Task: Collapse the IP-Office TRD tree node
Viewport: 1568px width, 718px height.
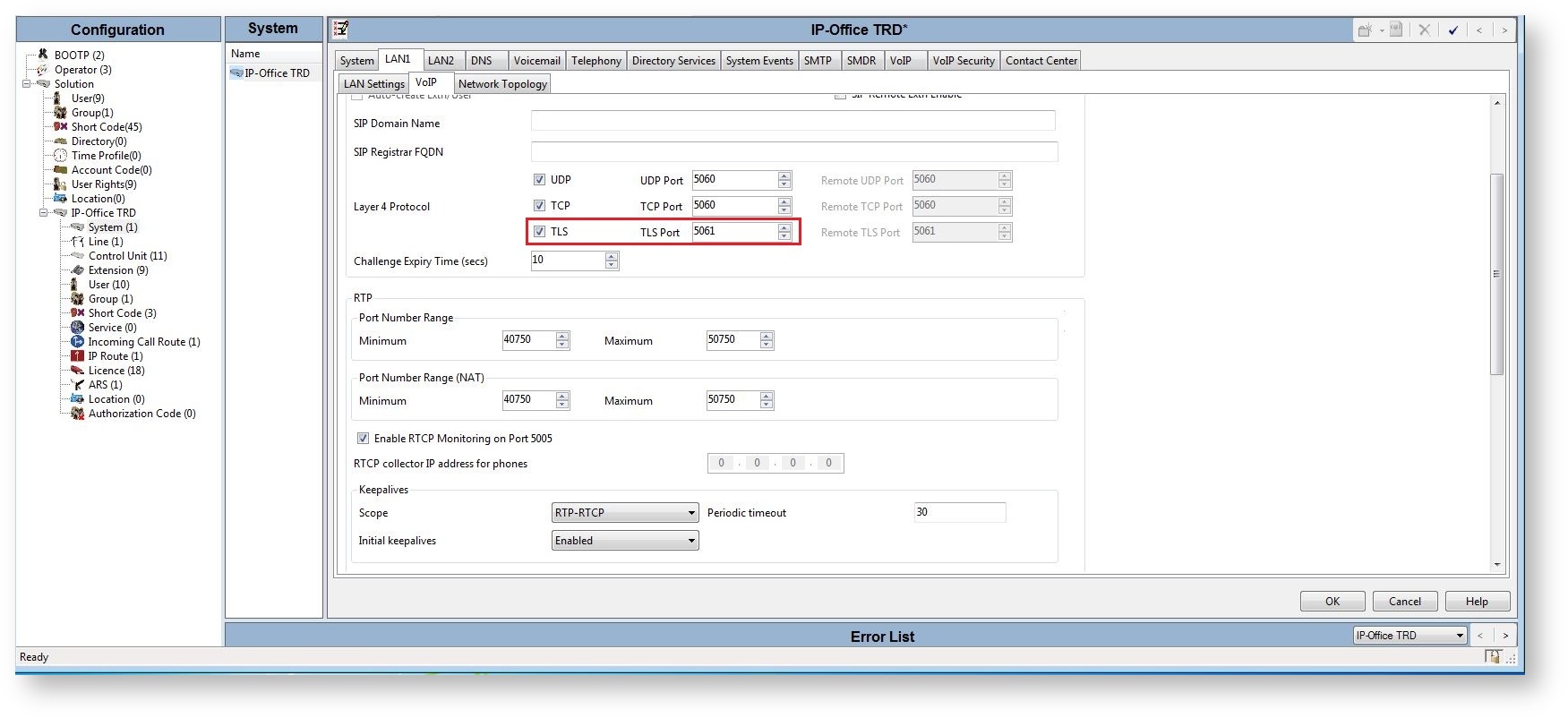Action: coord(43,212)
